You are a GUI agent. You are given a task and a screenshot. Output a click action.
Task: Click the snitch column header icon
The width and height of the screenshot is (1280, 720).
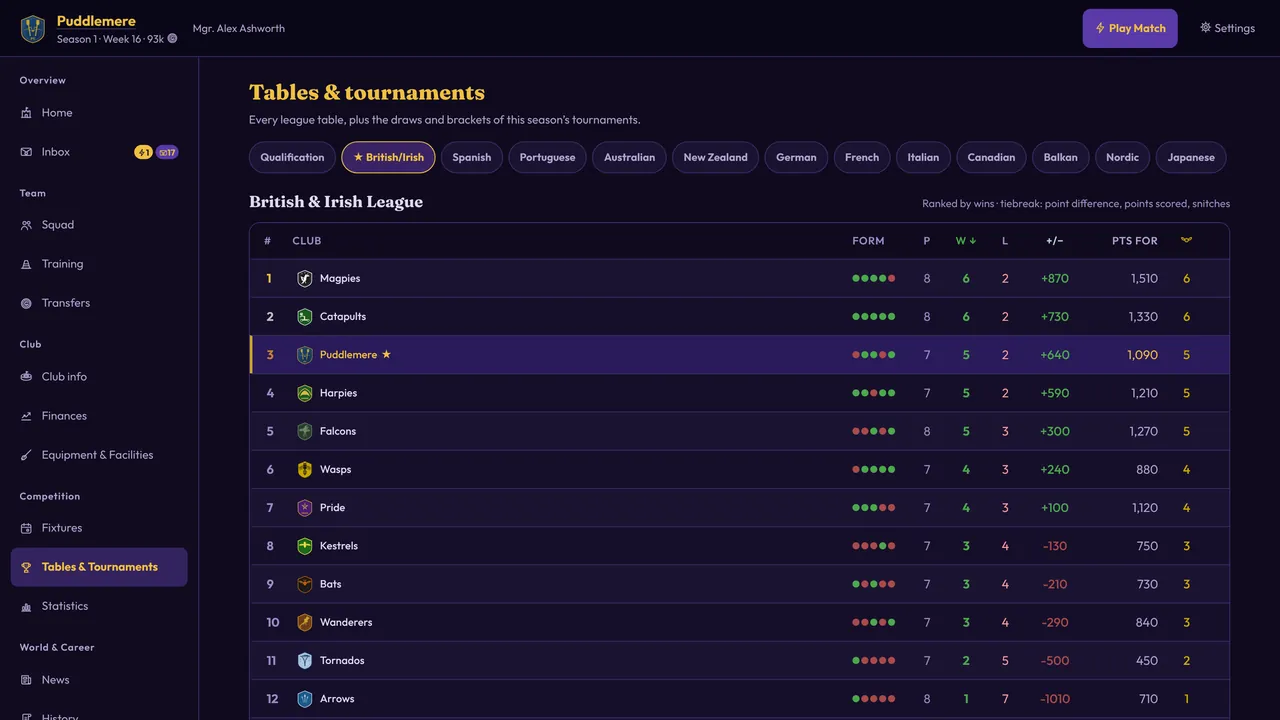[x=1187, y=240]
